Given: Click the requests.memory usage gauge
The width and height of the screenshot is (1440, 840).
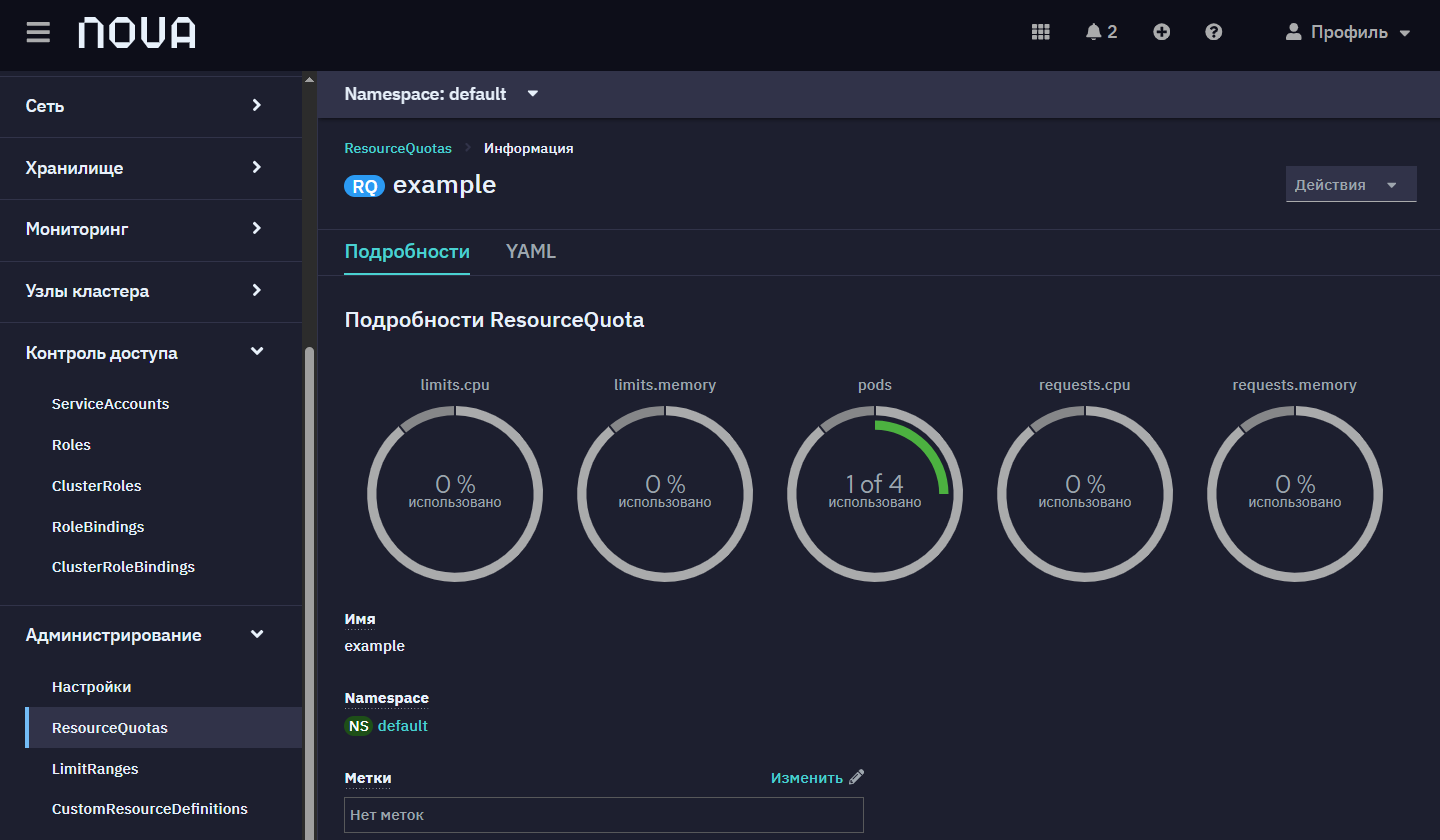Looking at the screenshot, I should (x=1295, y=493).
